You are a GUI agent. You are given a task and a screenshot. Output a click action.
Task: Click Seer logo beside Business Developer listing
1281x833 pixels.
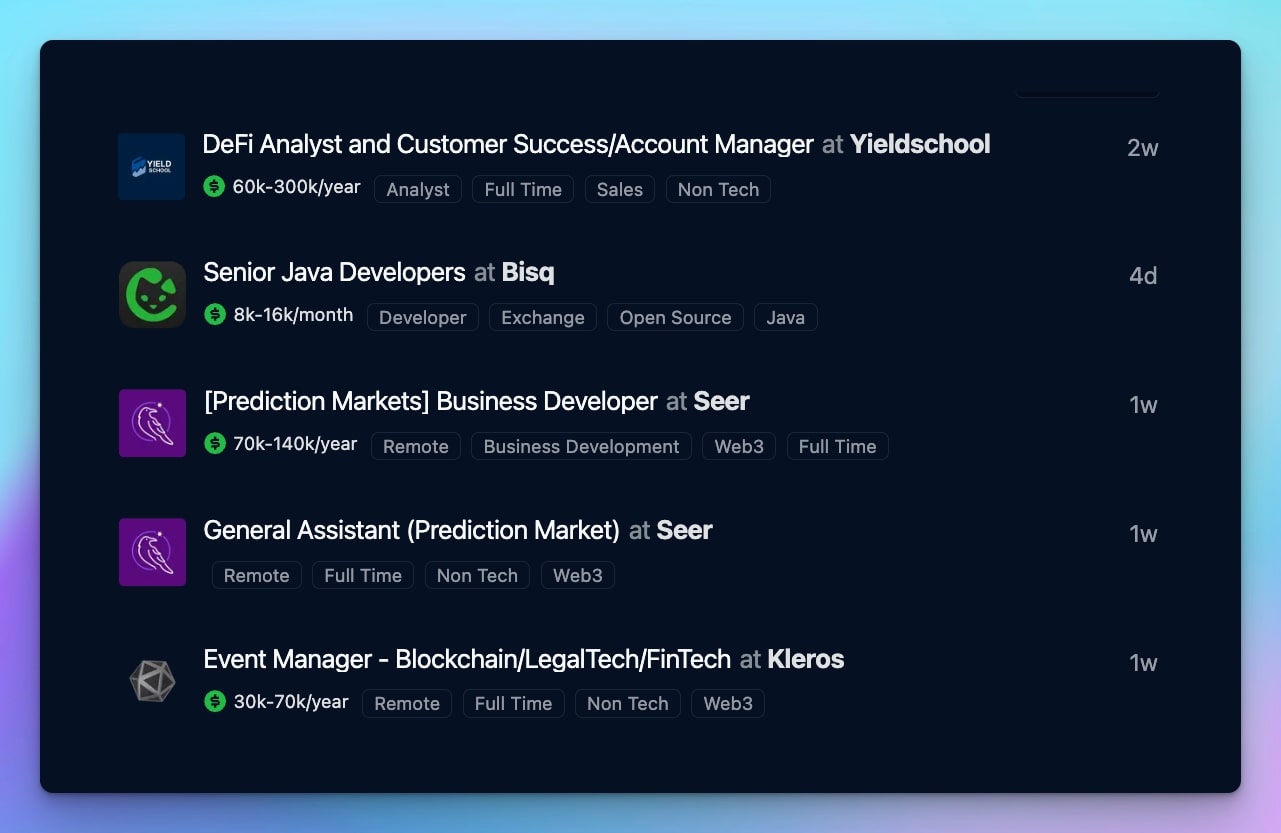[152, 423]
